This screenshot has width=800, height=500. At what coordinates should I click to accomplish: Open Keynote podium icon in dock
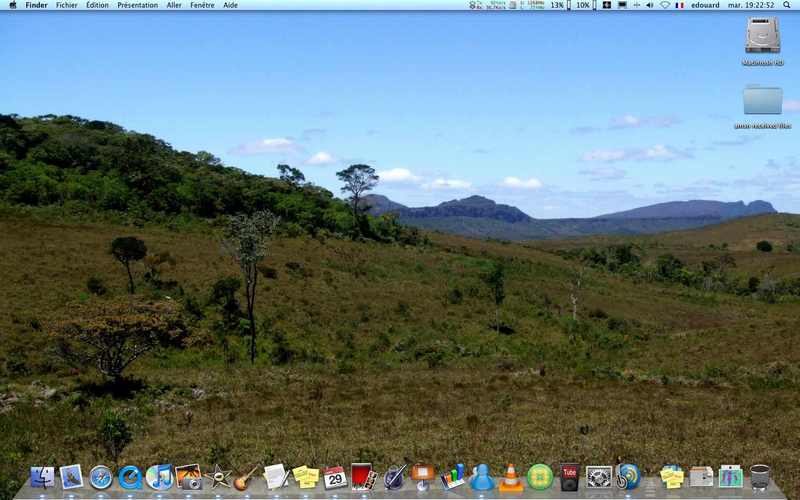(x=423, y=478)
